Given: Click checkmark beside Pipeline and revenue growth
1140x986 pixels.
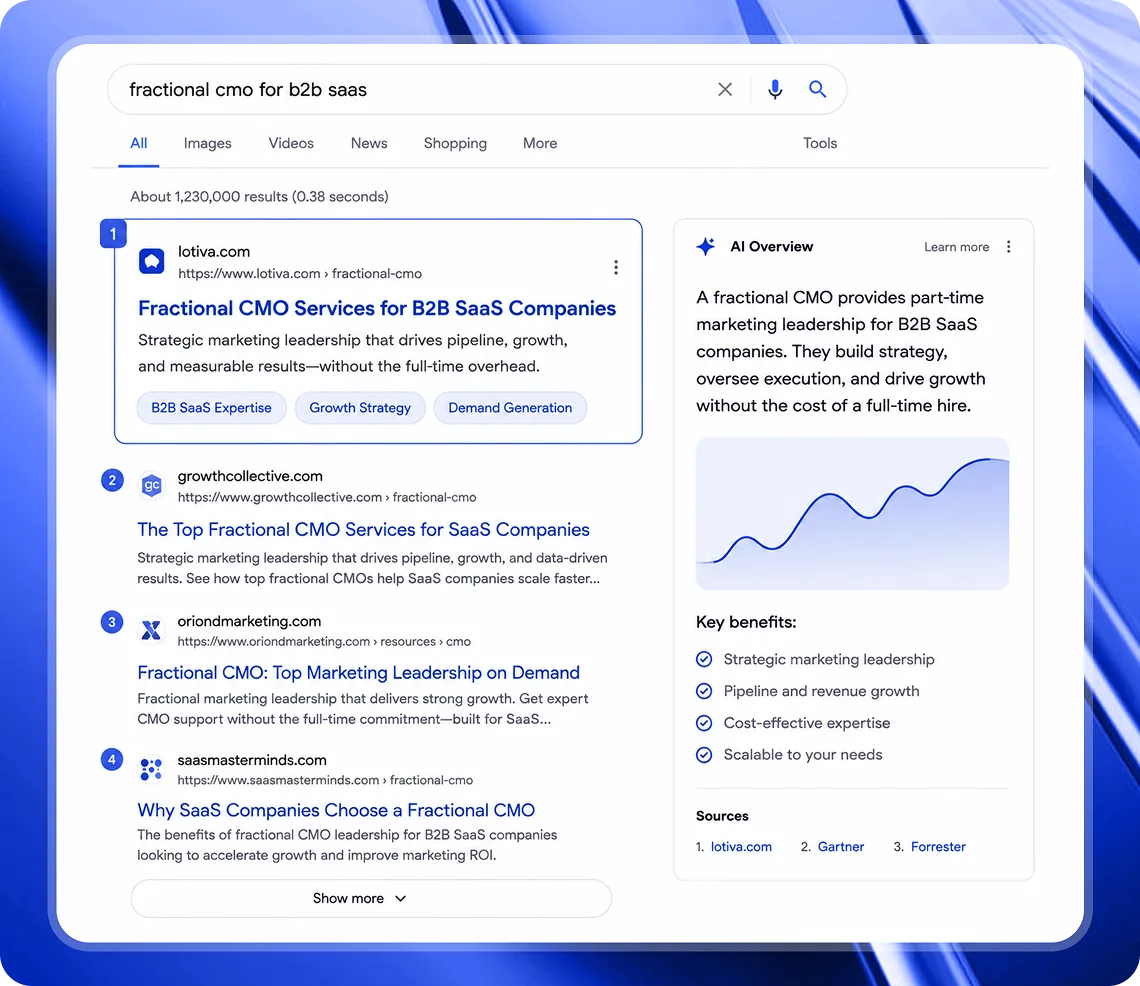Looking at the screenshot, I should click(704, 691).
